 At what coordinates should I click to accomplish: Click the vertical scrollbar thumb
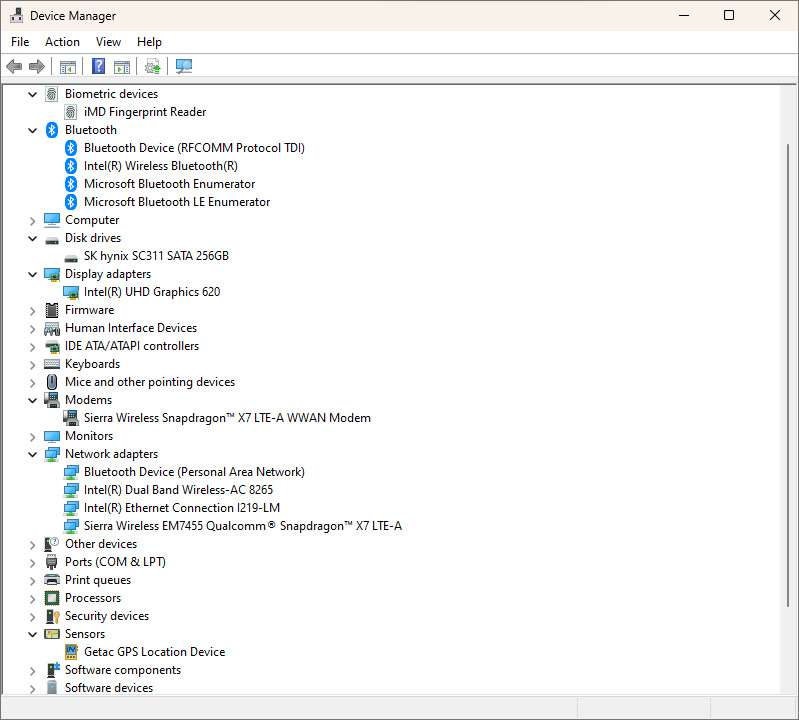789,375
